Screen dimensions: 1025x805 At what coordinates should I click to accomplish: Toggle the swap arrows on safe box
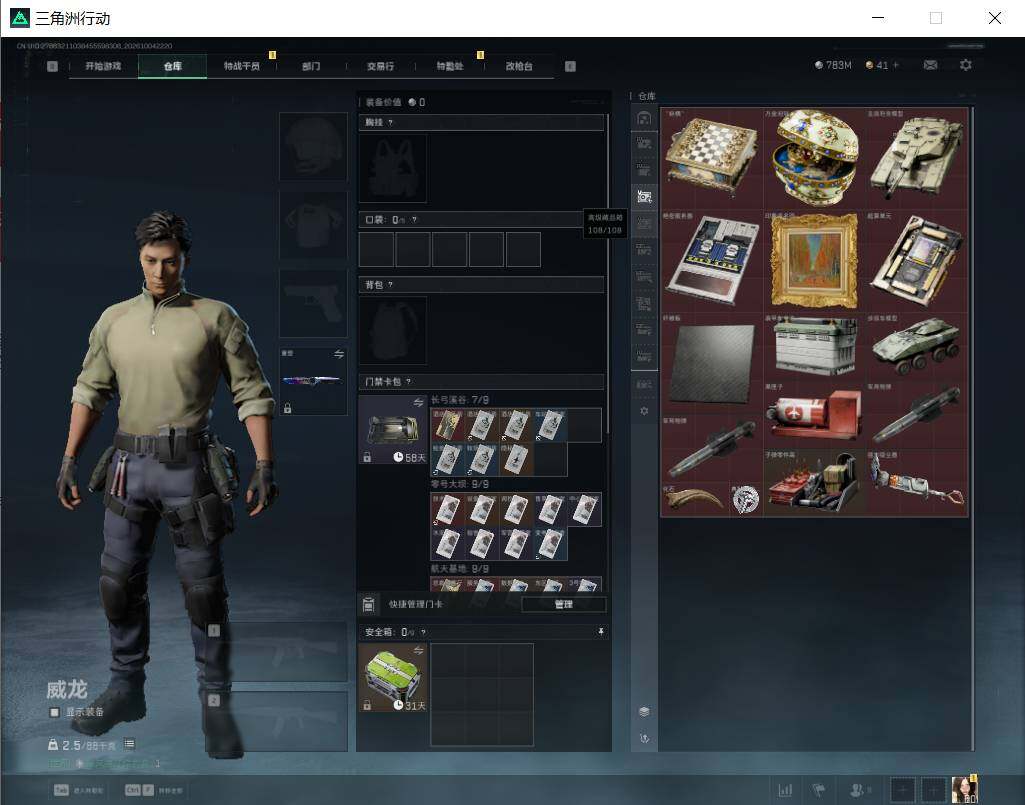(x=418, y=650)
